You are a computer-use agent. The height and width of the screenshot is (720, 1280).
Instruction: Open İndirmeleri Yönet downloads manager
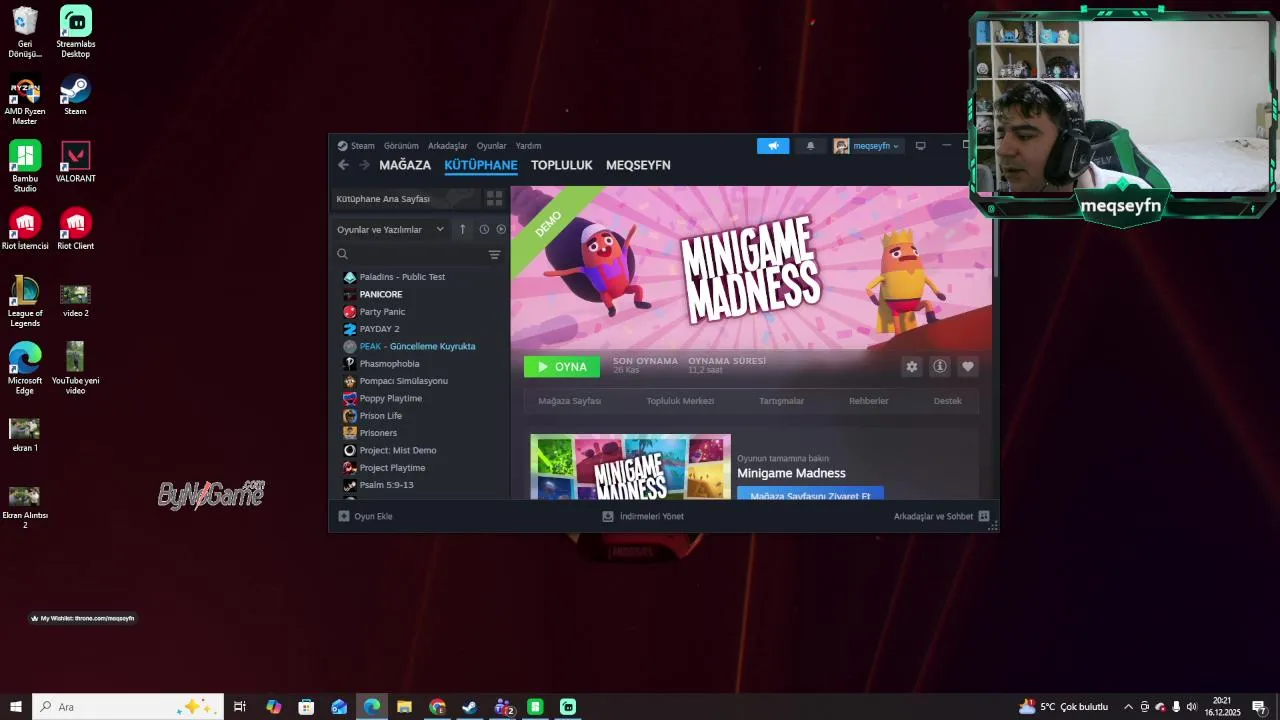click(643, 516)
